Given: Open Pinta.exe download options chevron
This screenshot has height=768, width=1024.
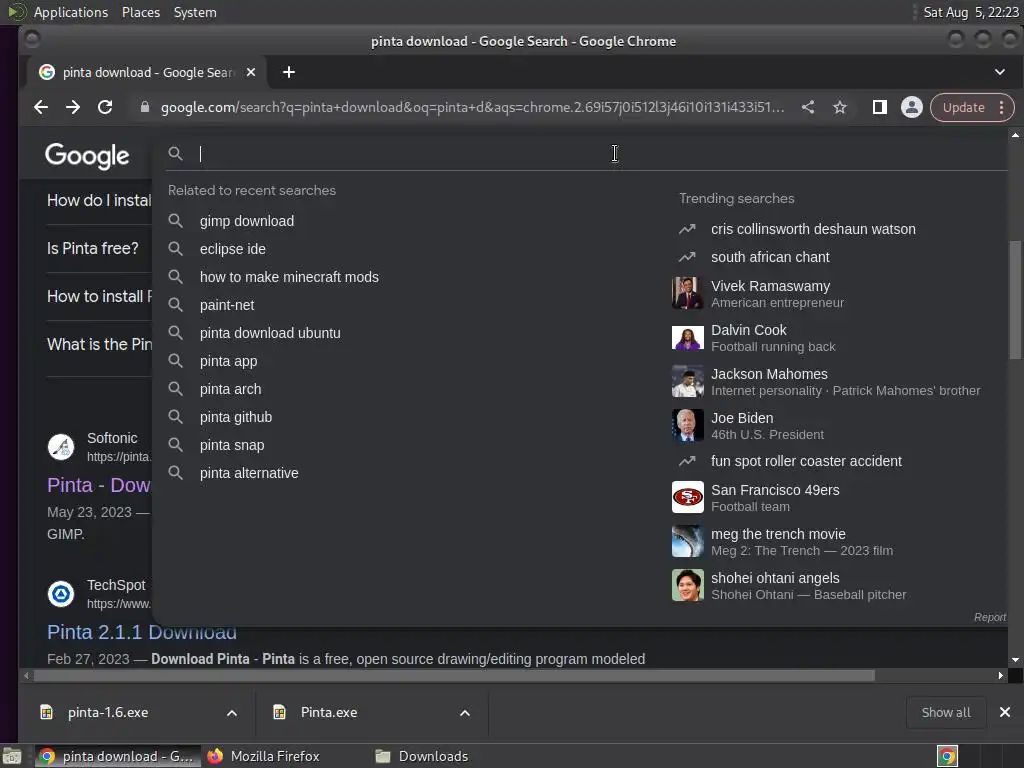Looking at the screenshot, I should (465, 713).
